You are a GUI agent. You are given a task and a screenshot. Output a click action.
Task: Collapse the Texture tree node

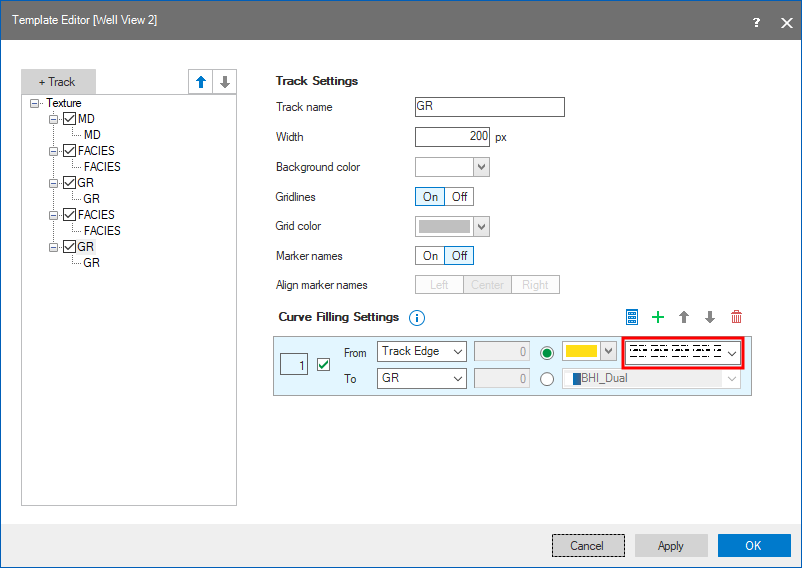36,103
